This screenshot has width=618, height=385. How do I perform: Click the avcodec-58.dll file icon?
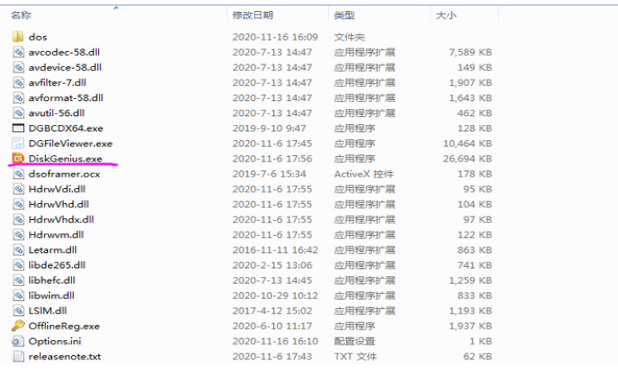[18, 52]
